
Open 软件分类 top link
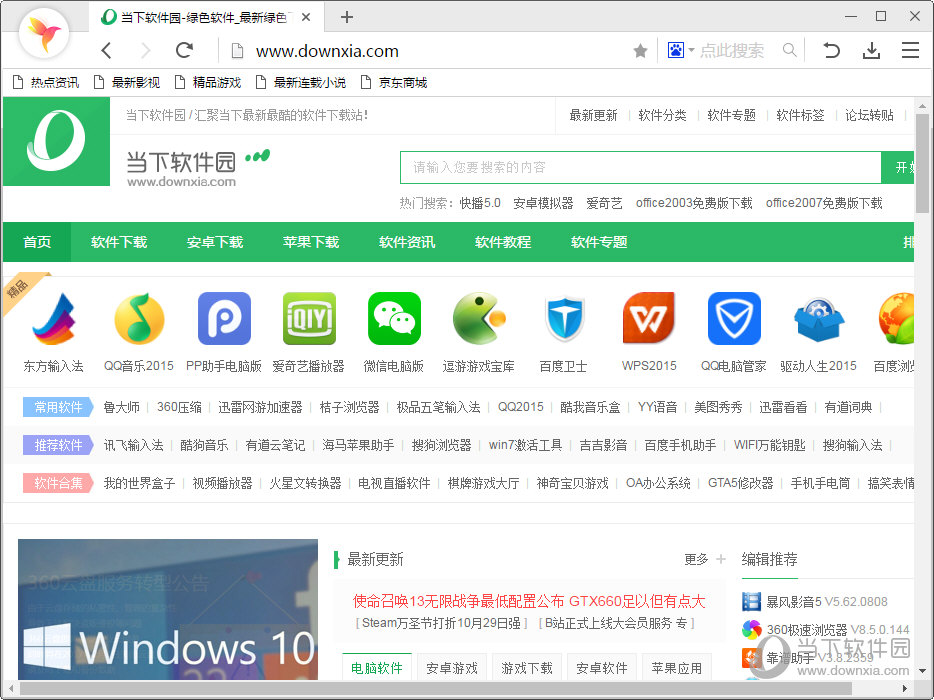[x=662, y=115]
